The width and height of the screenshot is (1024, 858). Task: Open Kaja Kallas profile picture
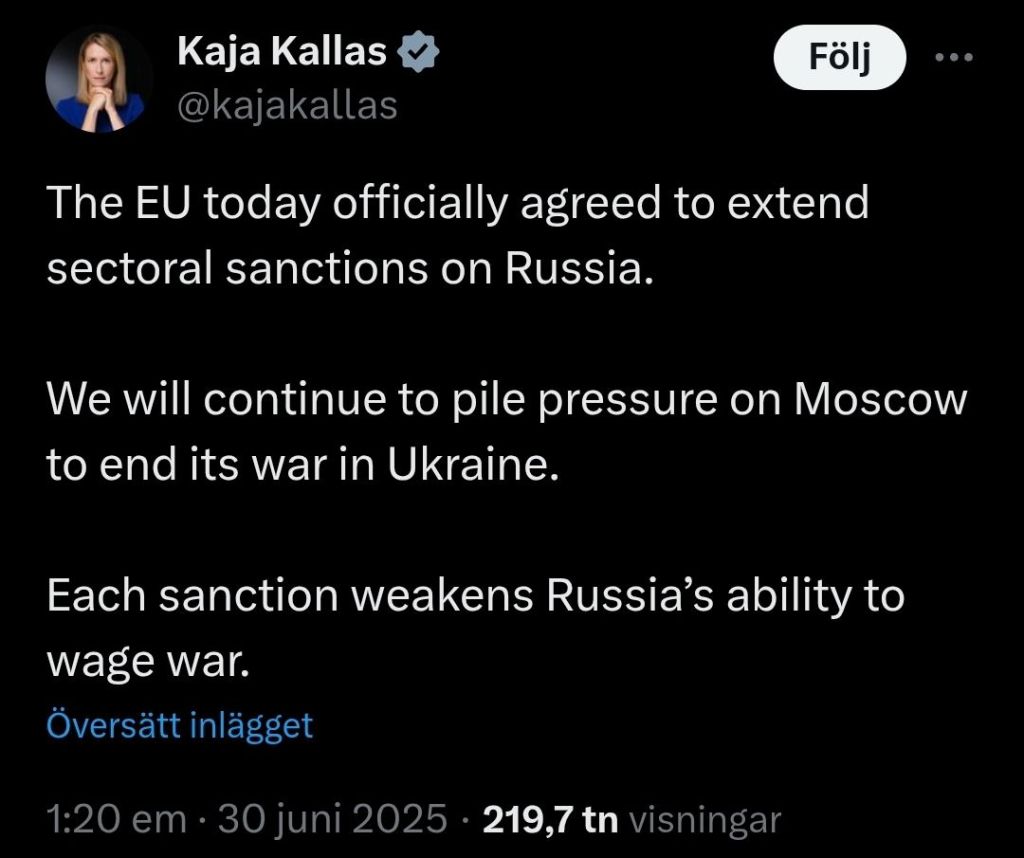(x=97, y=79)
